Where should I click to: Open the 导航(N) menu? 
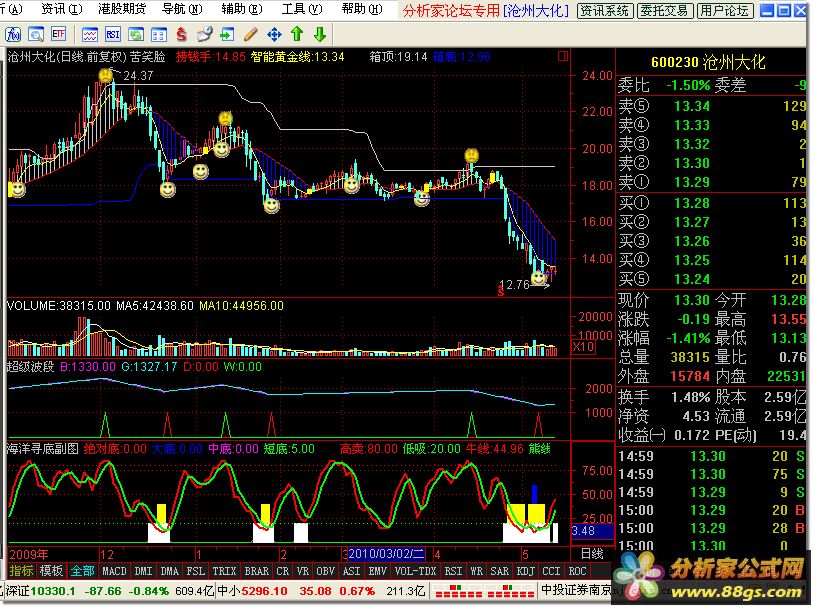tap(182, 9)
